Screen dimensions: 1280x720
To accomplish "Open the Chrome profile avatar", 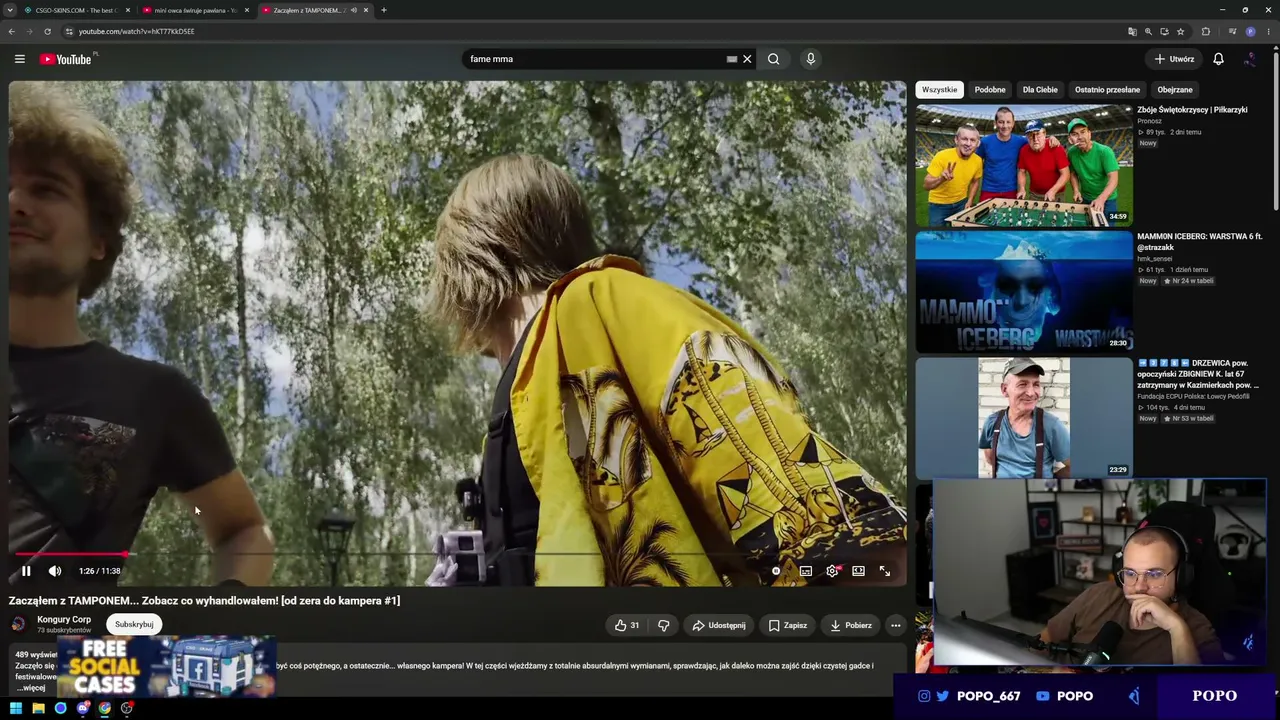I will tap(1250, 31).
